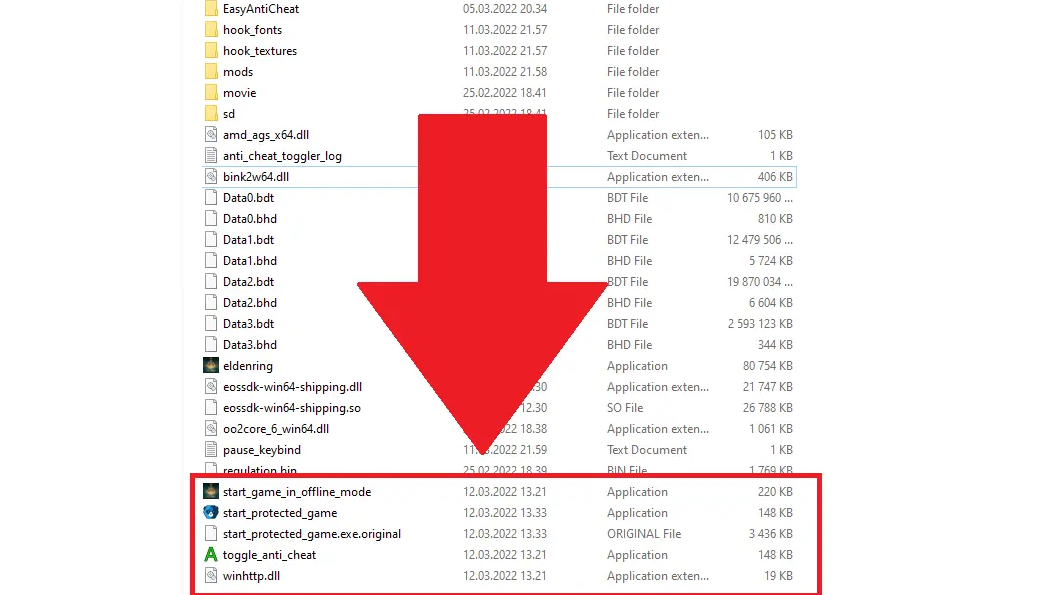Select the Data1.bhd file icon

pos(211,260)
